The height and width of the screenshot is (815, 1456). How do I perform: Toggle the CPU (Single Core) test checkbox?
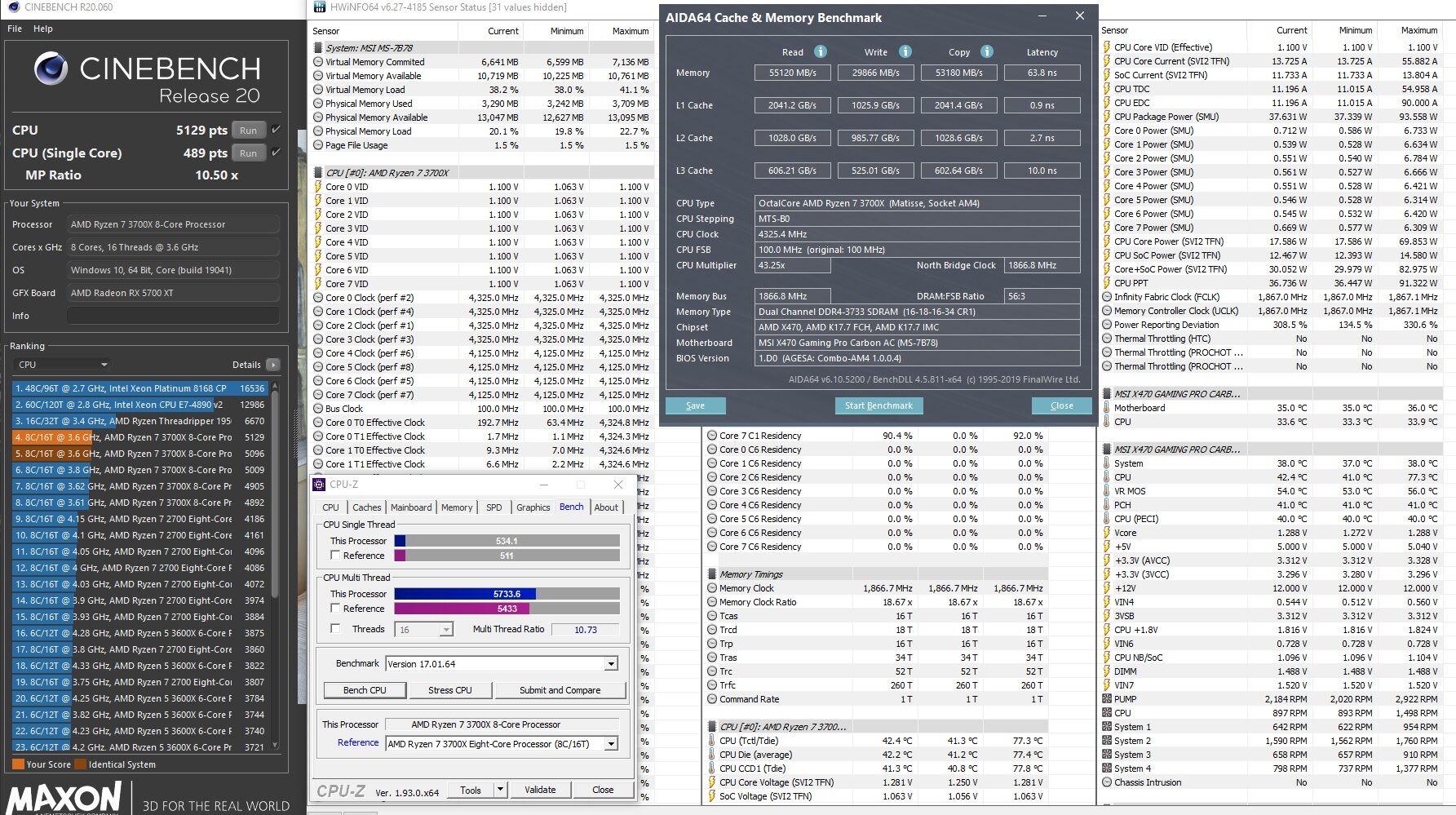pos(276,153)
